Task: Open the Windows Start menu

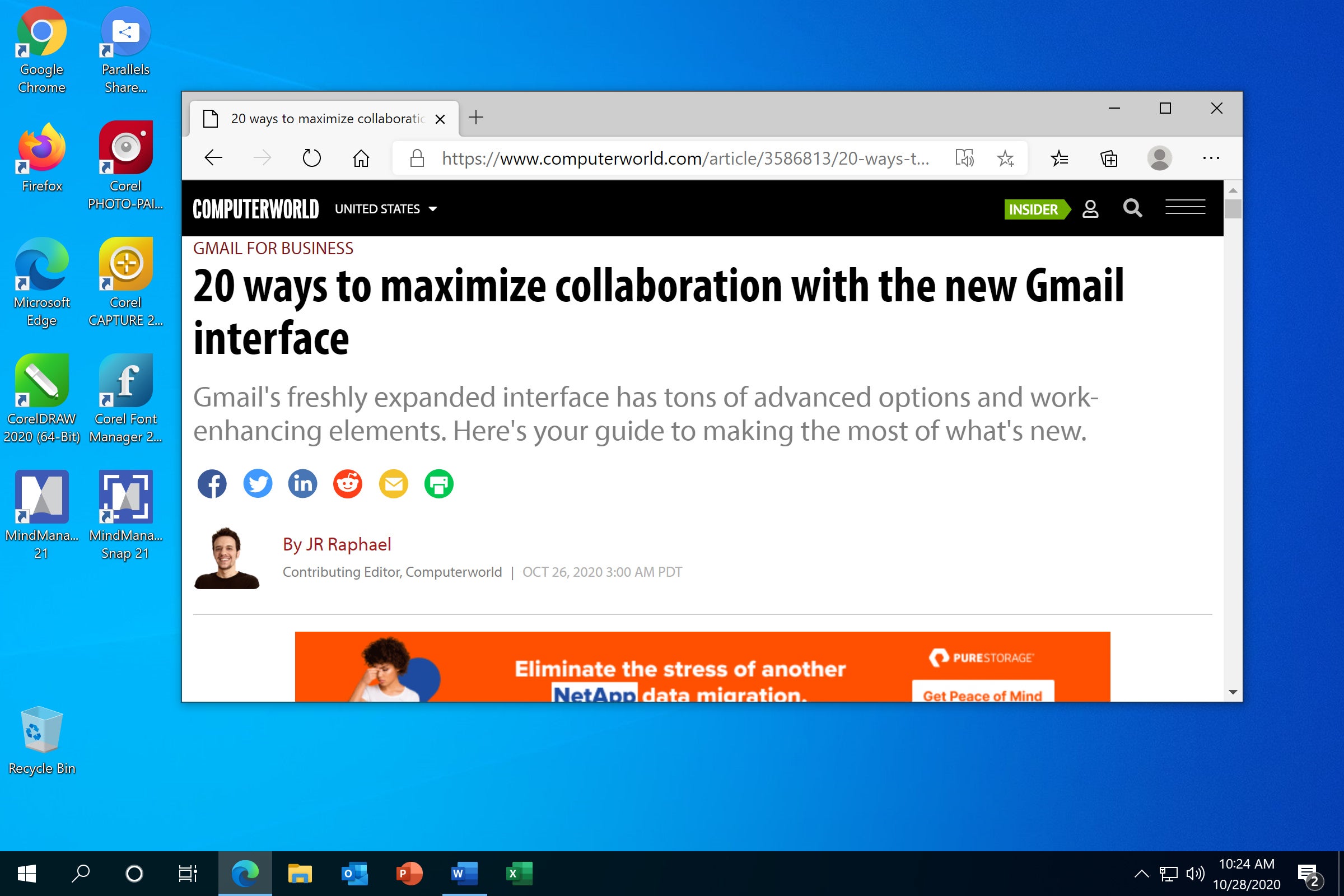Action: click(27, 873)
